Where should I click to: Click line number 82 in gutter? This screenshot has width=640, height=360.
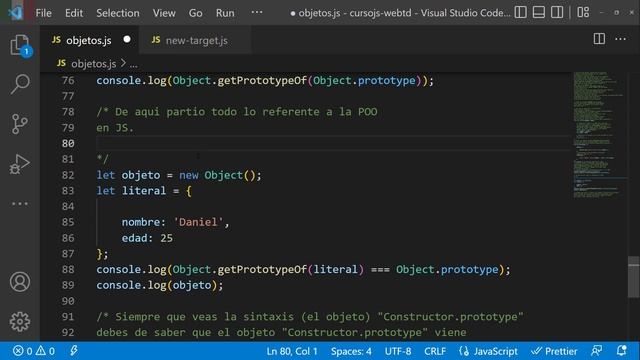pos(68,175)
